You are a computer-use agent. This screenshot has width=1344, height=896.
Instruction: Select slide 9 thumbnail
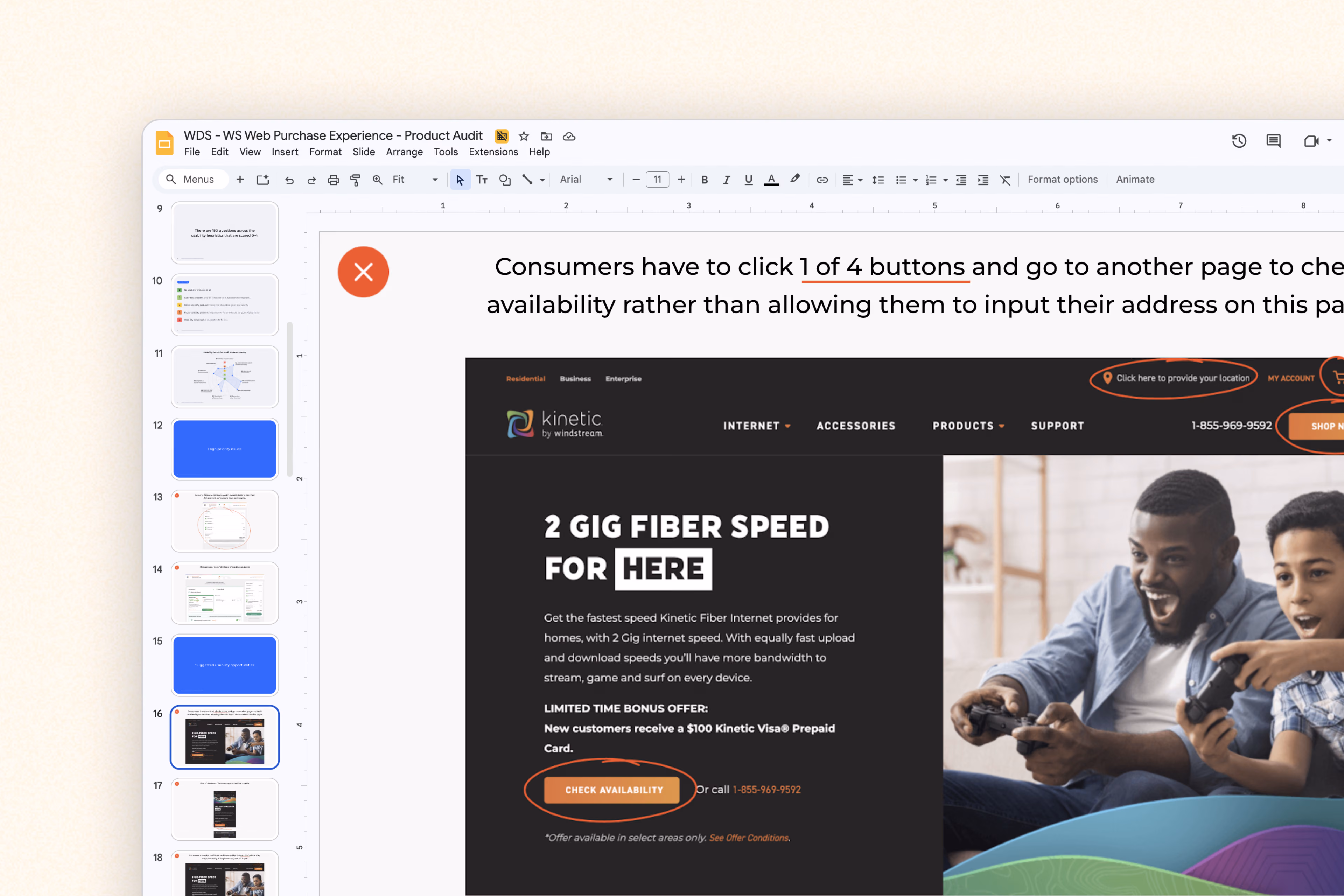click(x=225, y=232)
